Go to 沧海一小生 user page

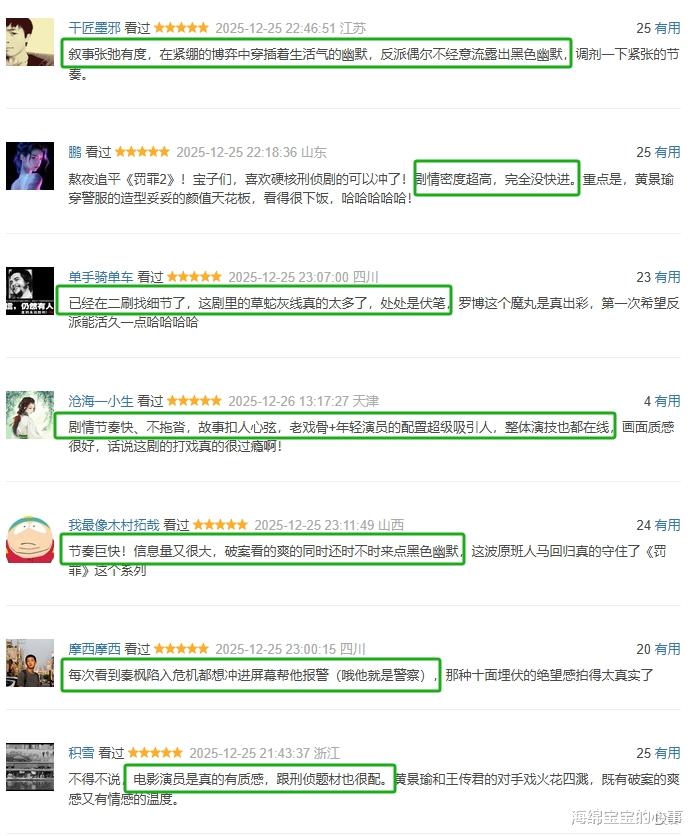tap(101, 400)
